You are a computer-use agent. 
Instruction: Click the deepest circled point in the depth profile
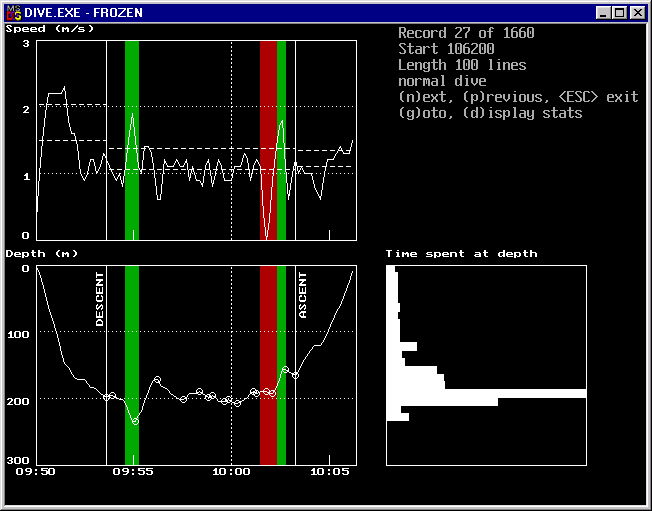pos(135,421)
